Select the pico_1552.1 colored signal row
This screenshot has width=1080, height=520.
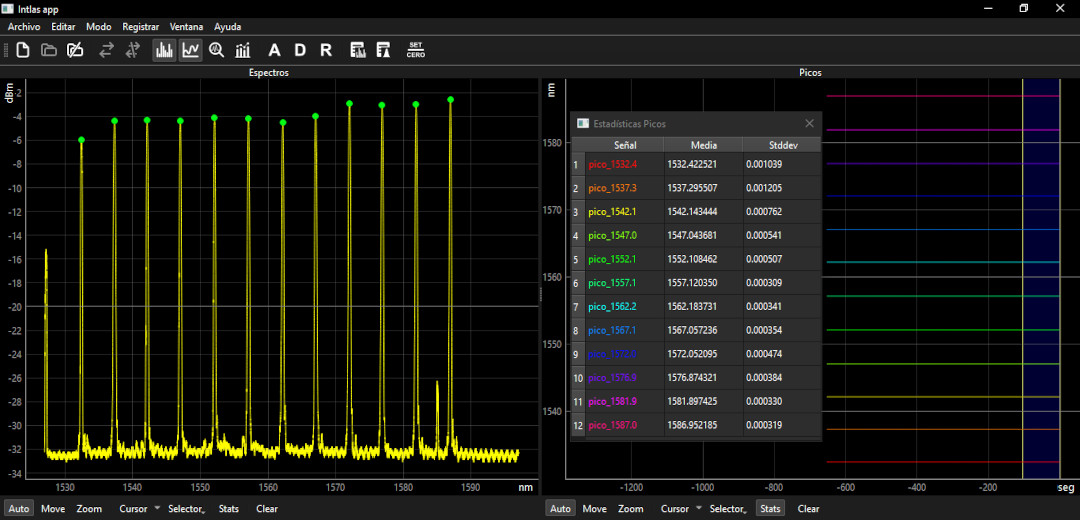coord(696,260)
